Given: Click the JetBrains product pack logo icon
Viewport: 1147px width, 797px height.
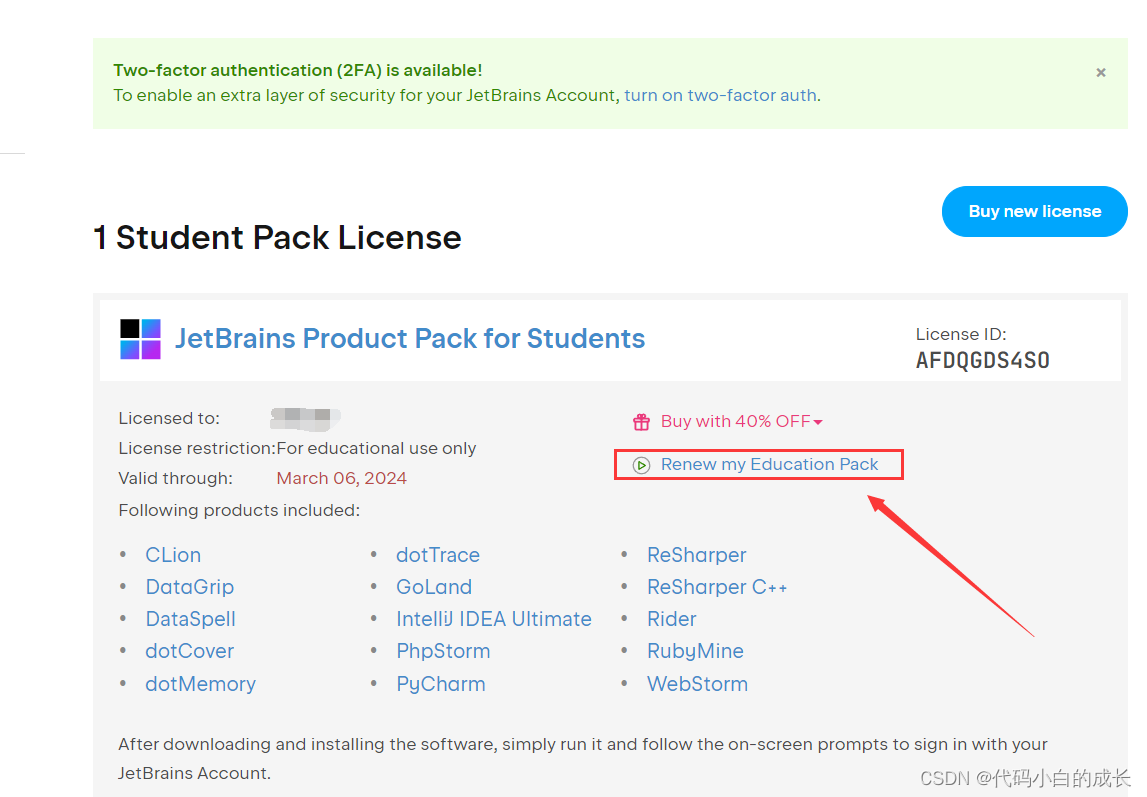Looking at the screenshot, I should [x=140, y=339].
